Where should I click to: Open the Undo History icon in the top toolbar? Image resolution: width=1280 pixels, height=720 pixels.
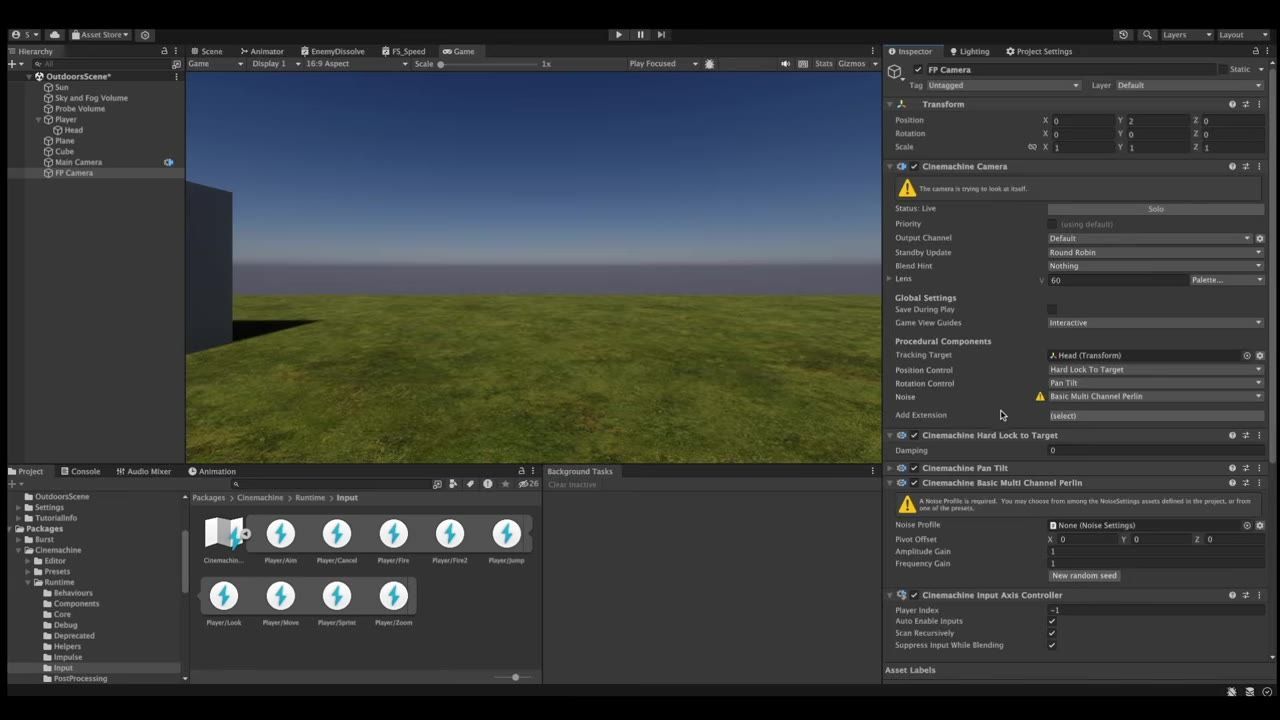pos(1123,35)
